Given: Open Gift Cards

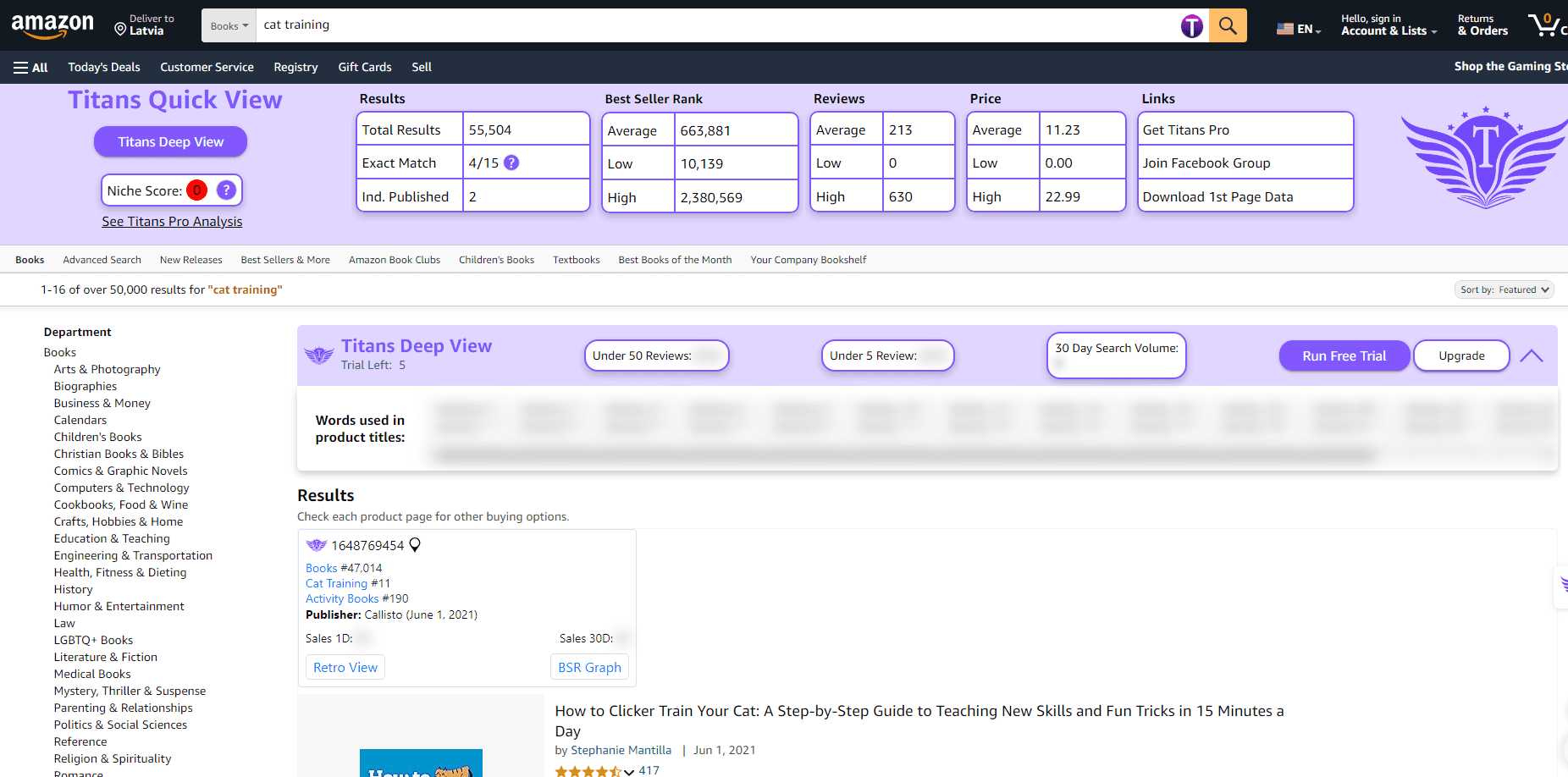Looking at the screenshot, I should click(365, 67).
